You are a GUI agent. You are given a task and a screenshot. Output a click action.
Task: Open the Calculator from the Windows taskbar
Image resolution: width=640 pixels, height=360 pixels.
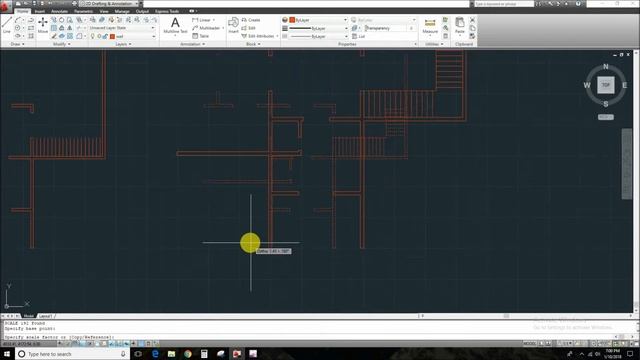(204, 353)
